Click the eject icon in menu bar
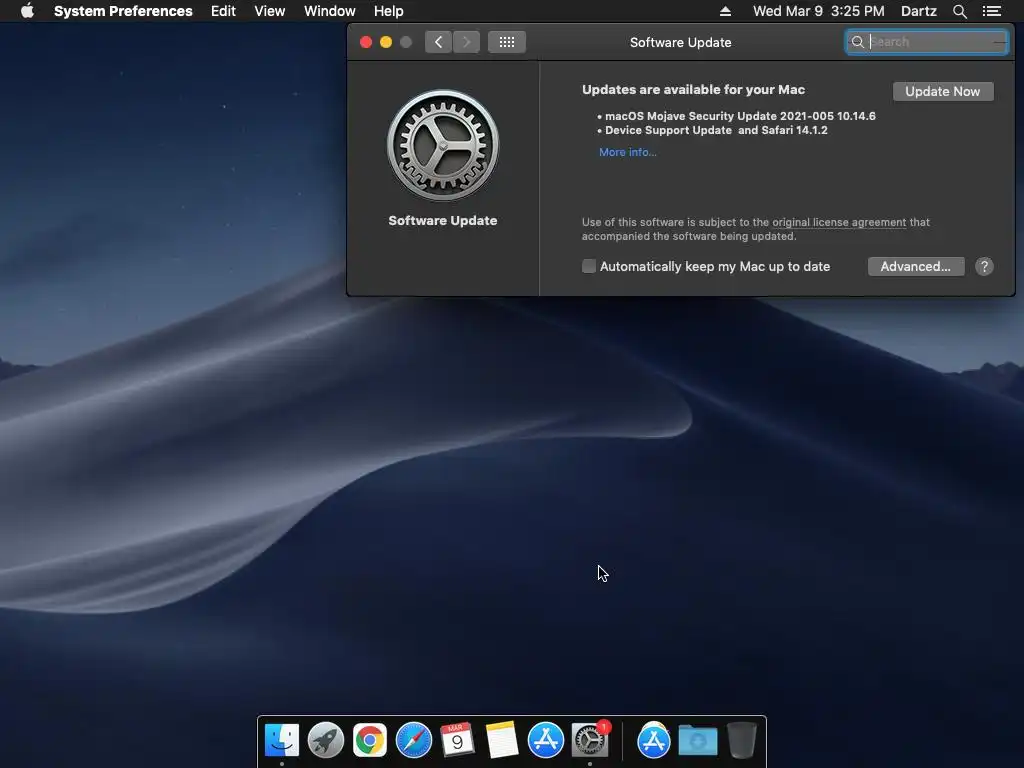The height and width of the screenshot is (768, 1024). tap(725, 11)
